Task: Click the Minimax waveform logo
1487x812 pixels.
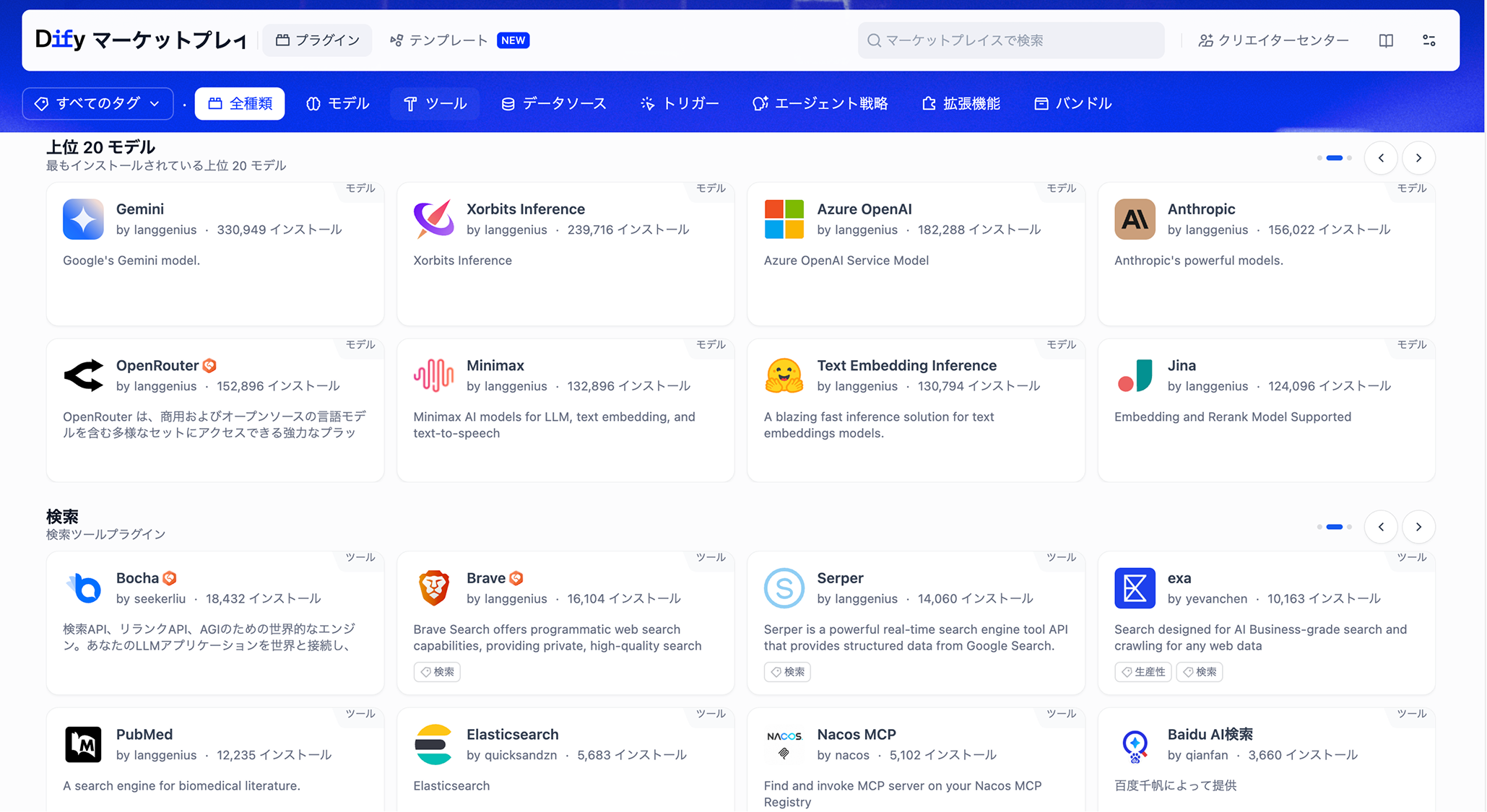Action: (x=433, y=375)
